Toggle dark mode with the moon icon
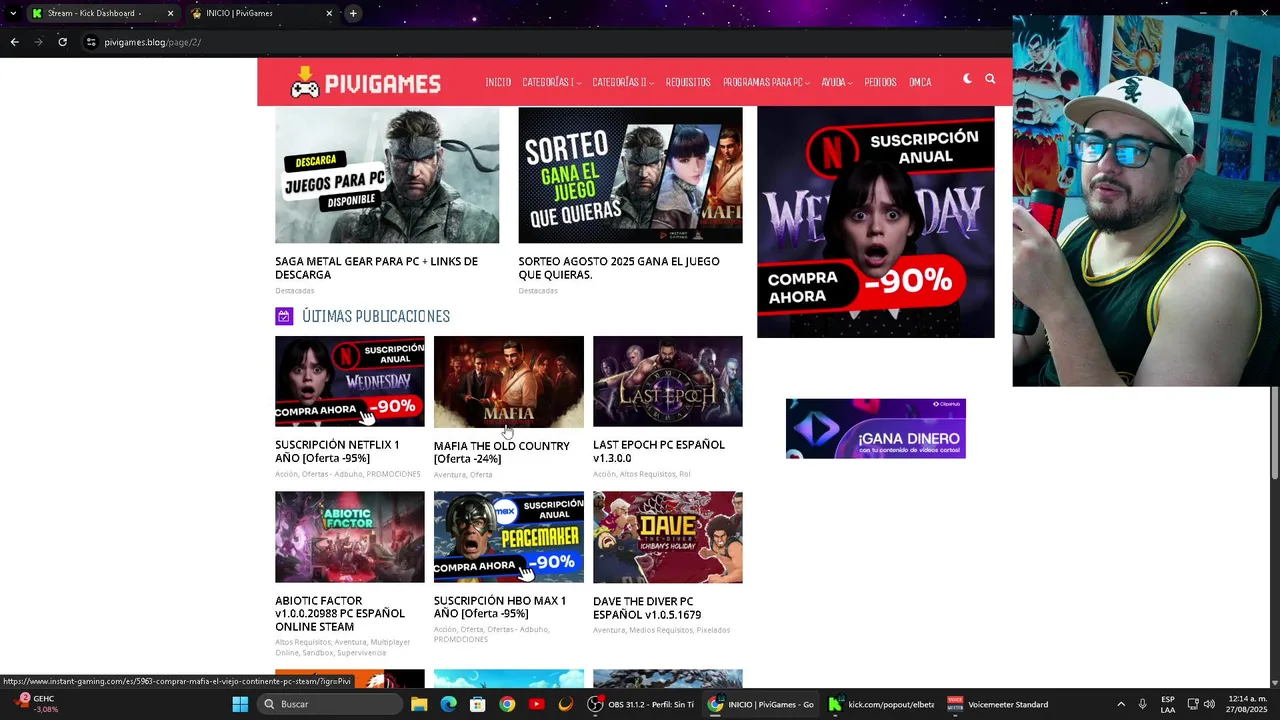1280x720 pixels. pos(967,78)
